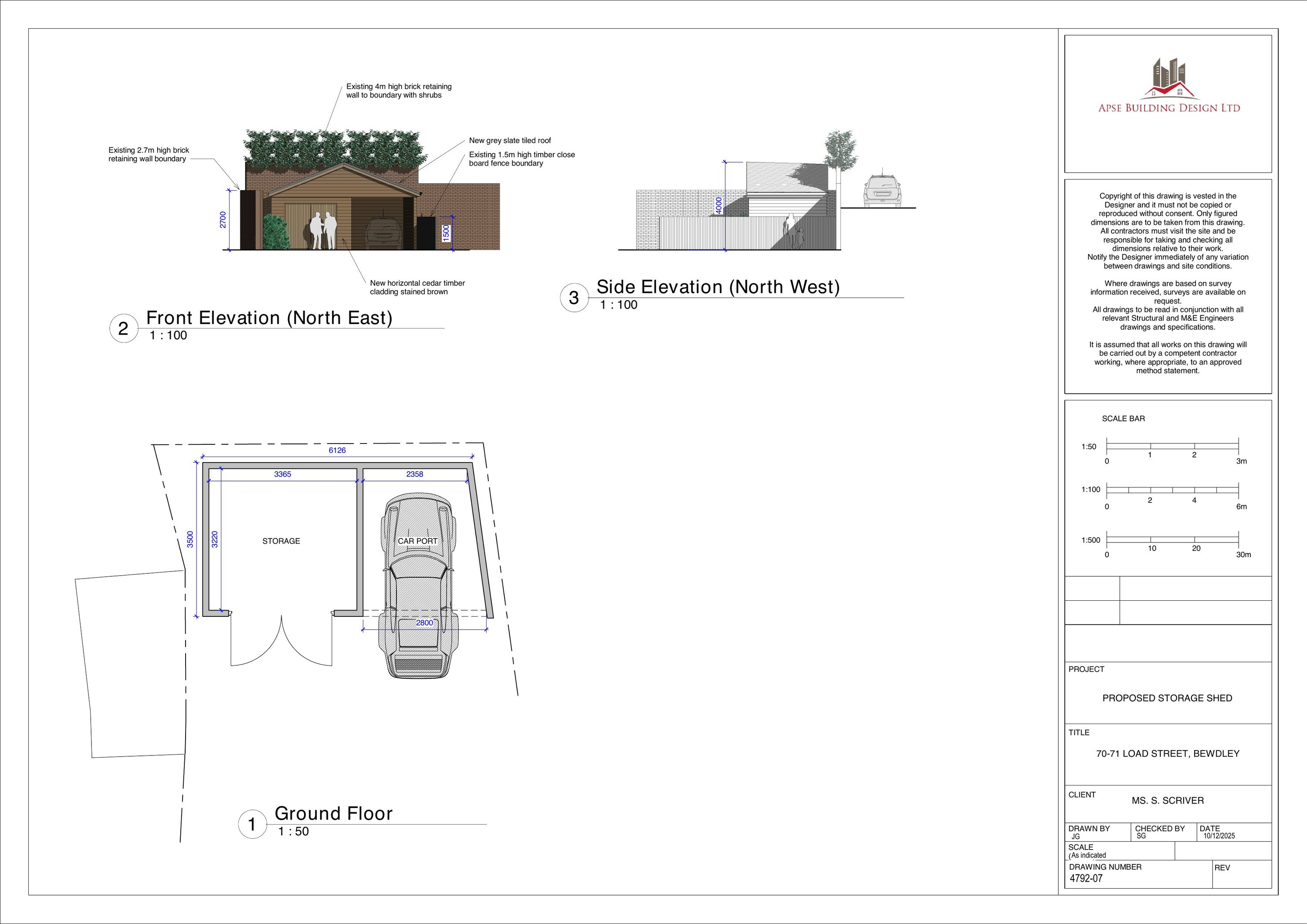Click the Side Elevation (North West) title
Image resolution: width=1307 pixels, height=924 pixels.
(x=718, y=287)
